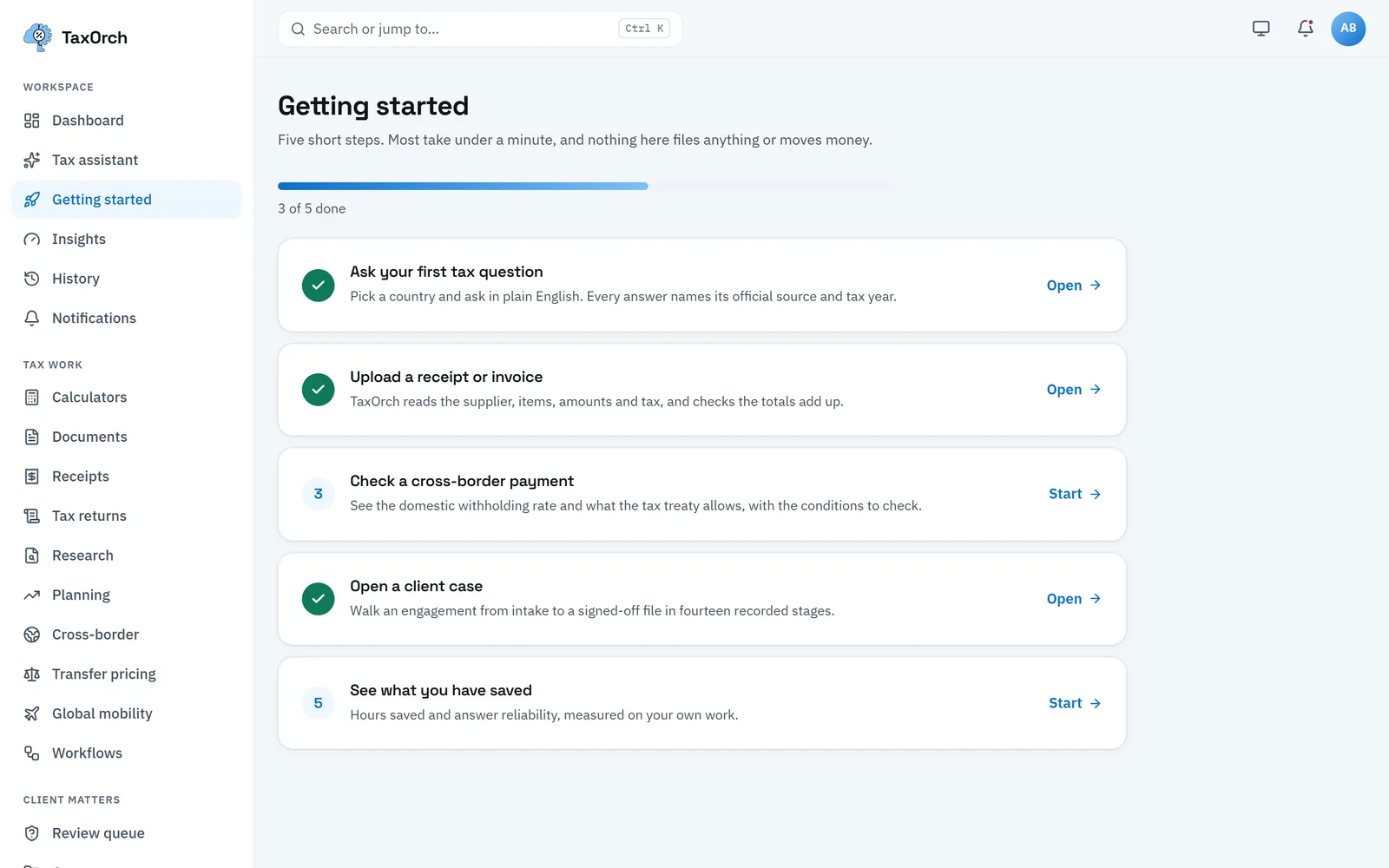
Task: Start See what you have saved
Action: point(1075,703)
